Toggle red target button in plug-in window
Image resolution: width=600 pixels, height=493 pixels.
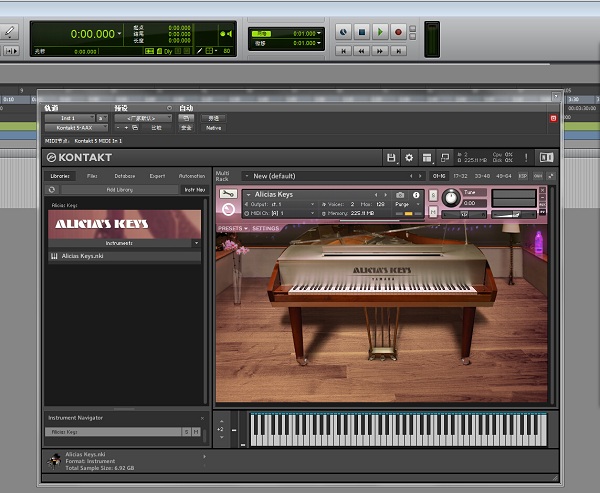[x=553, y=118]
